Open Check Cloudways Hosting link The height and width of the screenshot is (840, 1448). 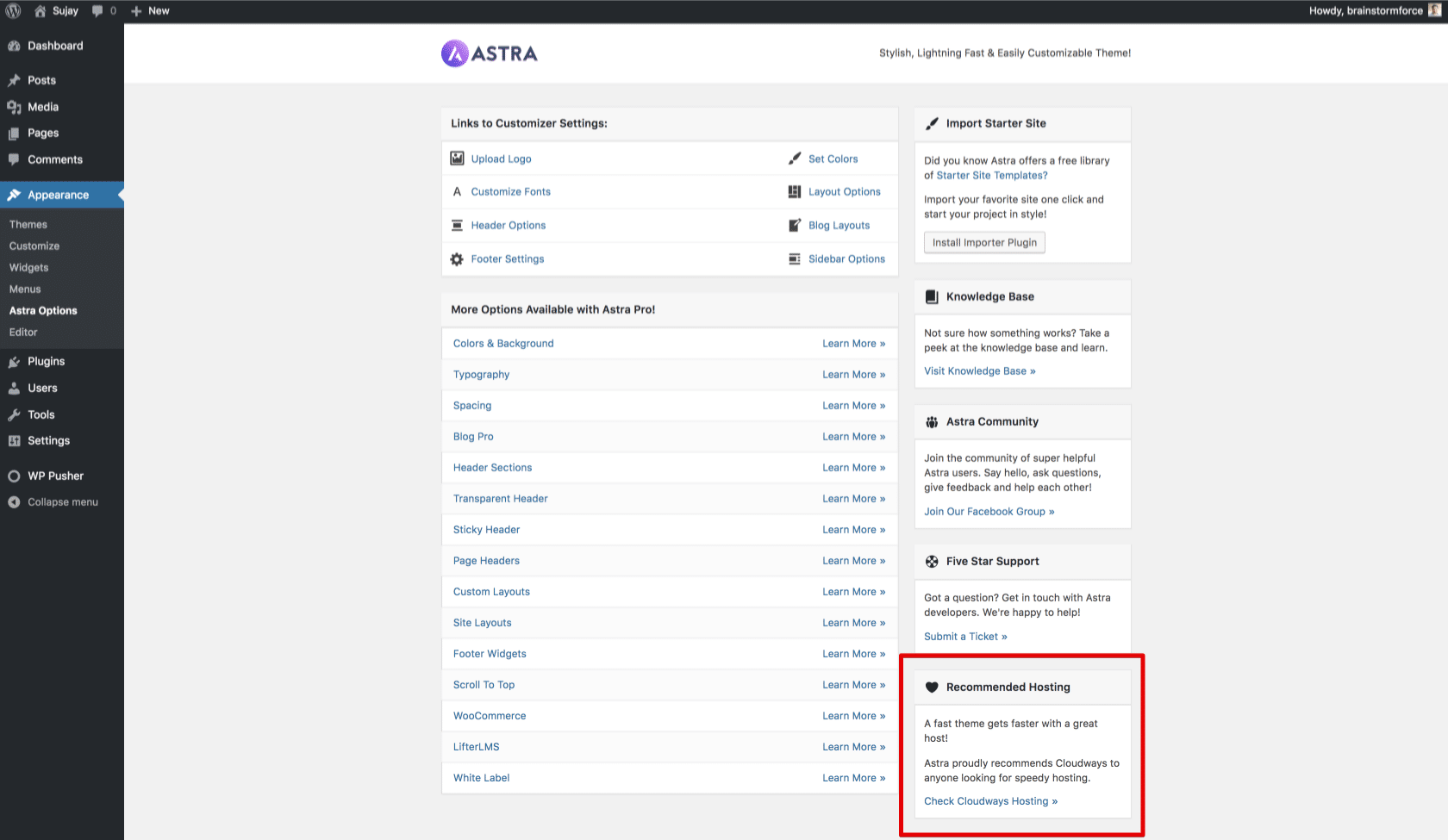991,801
